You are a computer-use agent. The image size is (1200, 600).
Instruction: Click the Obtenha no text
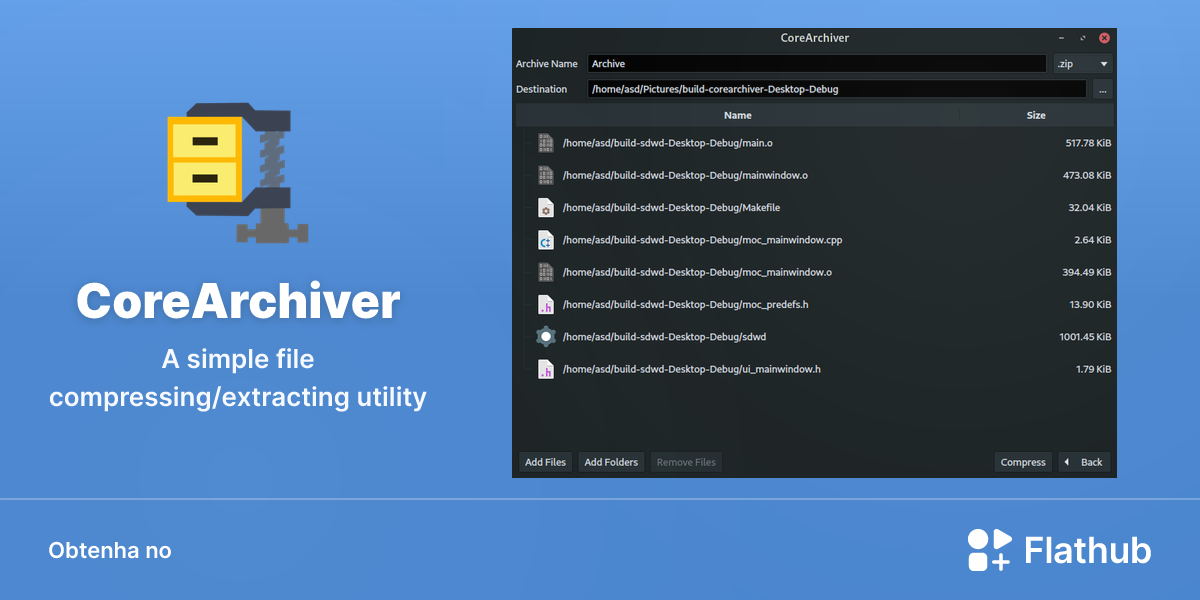coord(110,551)
